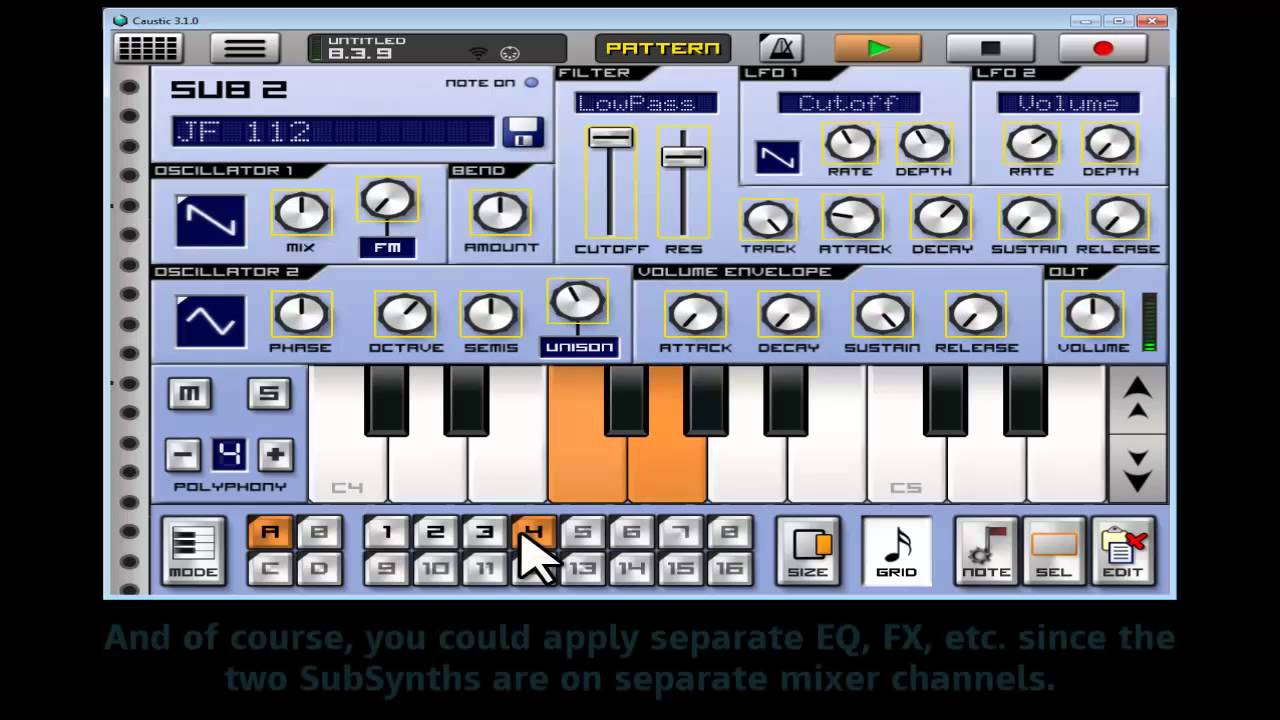Select pattern slot 16

729,568
